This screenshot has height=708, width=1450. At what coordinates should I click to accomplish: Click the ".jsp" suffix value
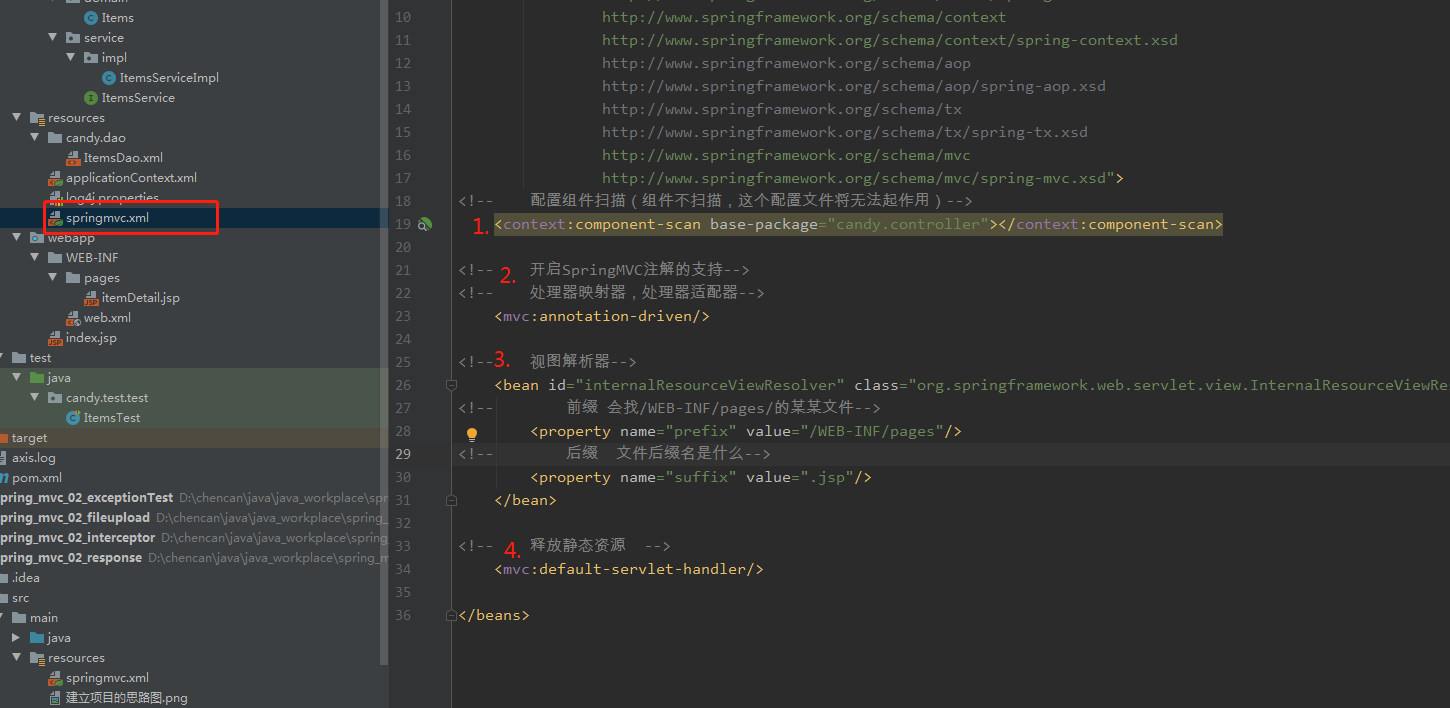pyautogui.click(x=827, y=477)
